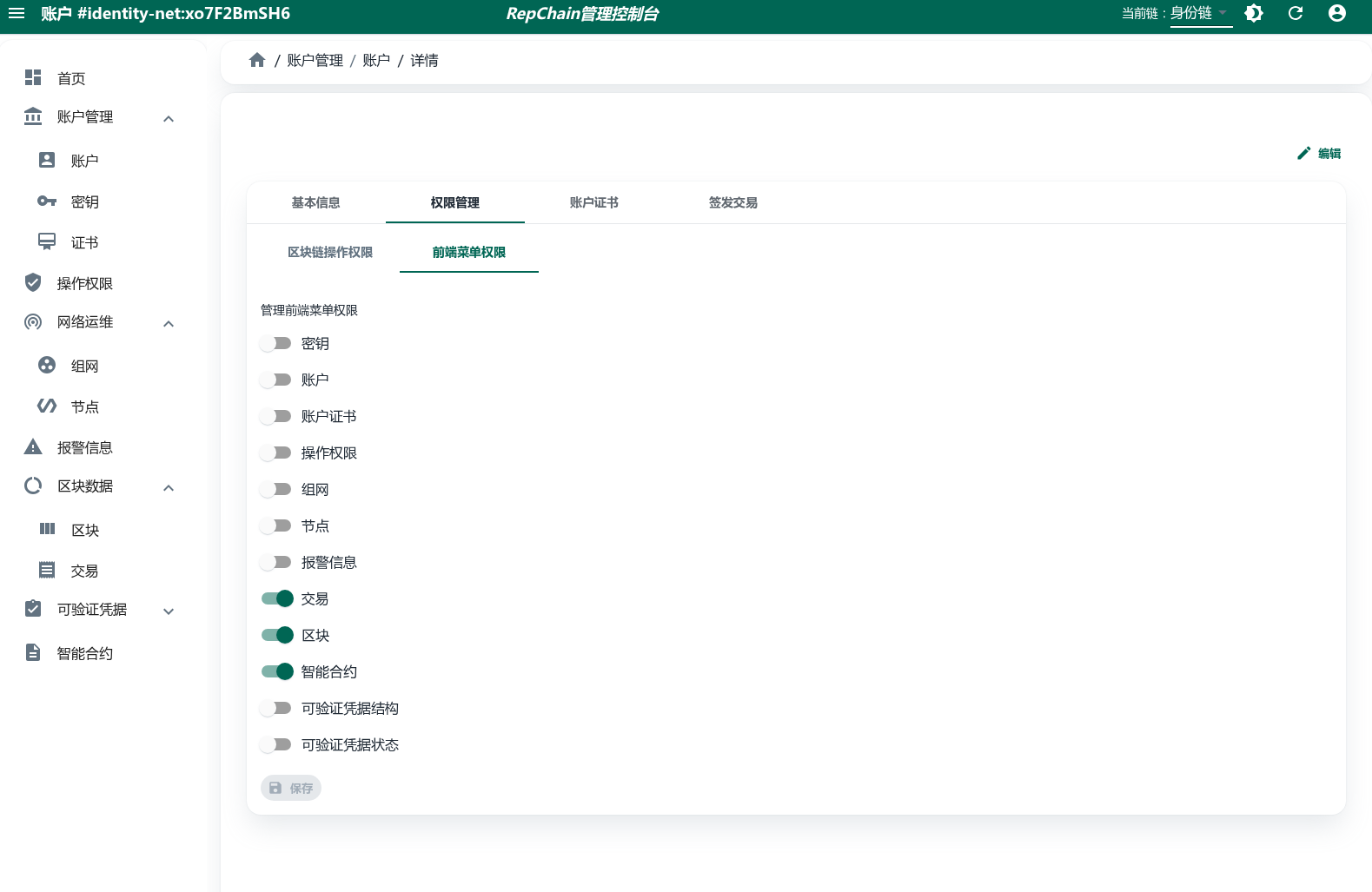Enable the 报警信息 permission switch
Viewport: 1372px width, 892px height.
(x=276, y=562)
